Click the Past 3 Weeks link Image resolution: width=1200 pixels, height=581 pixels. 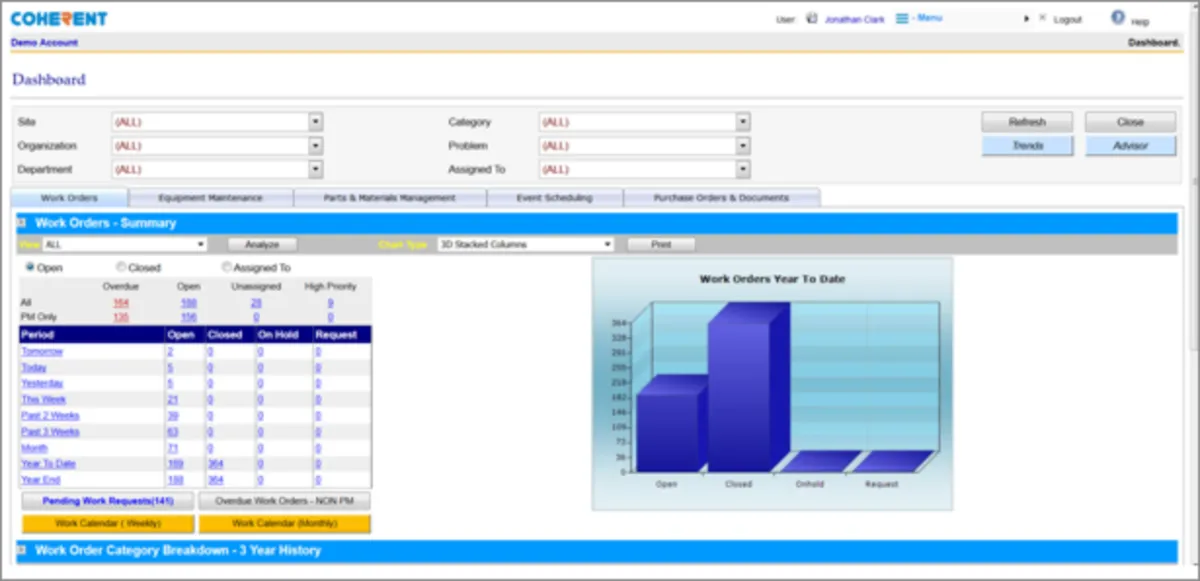tap(50, 432)
